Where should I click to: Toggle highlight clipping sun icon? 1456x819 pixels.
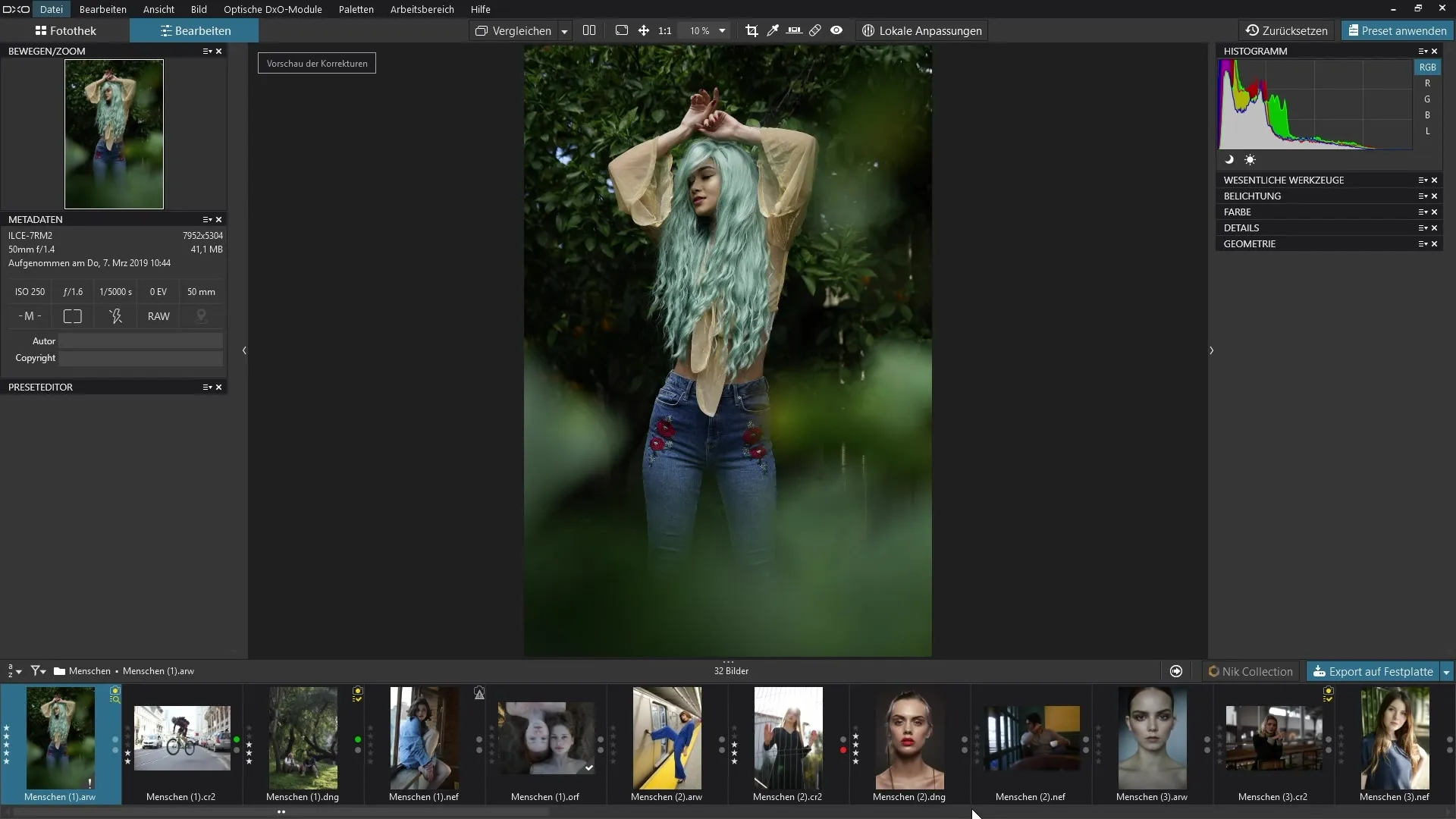click(x=1250, y=159)
